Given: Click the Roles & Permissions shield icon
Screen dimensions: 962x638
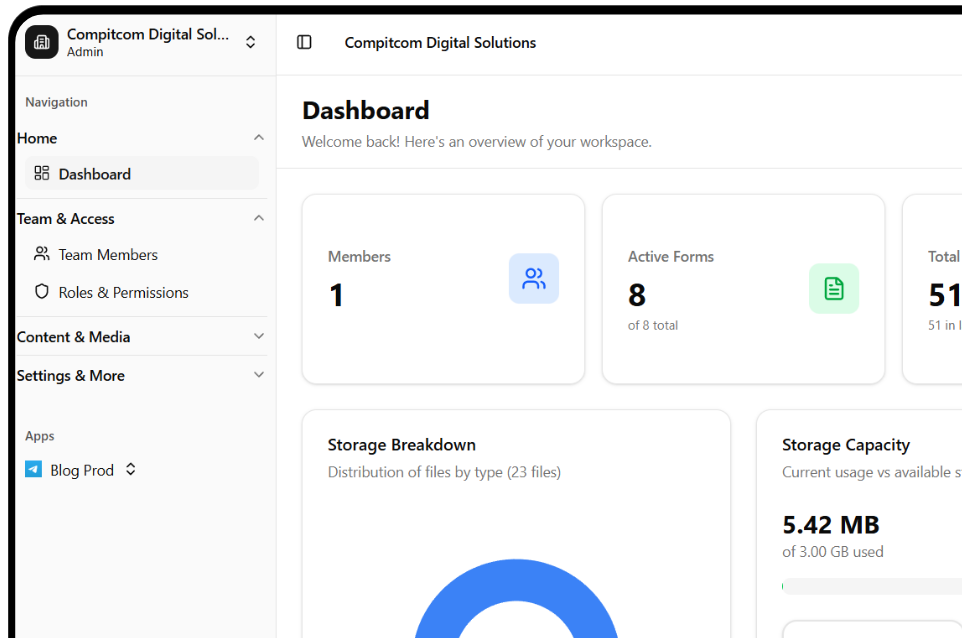Looking at the screenshot, I should (x=42, y=292).
